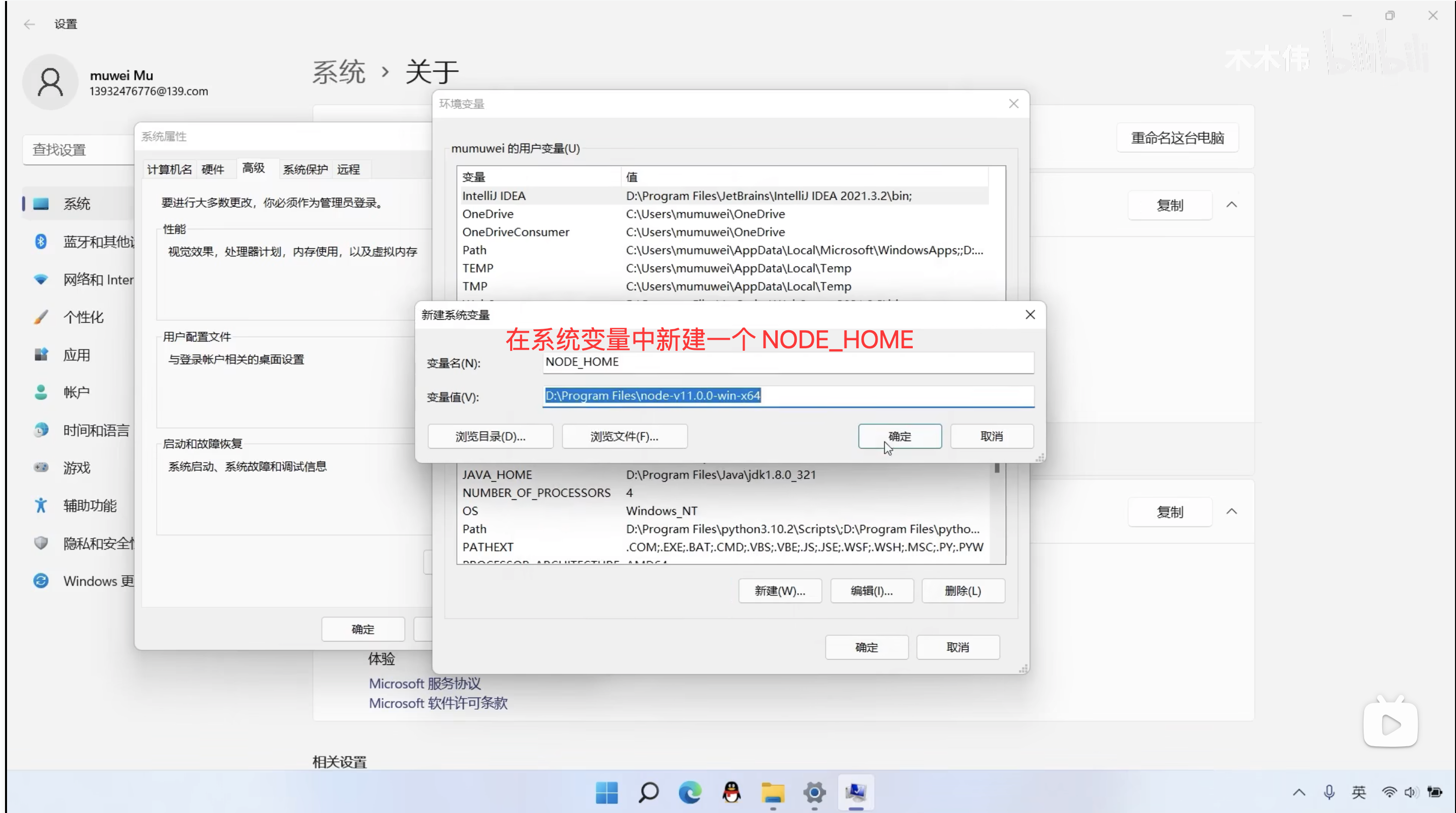This screenshot has height=813, width=1456.
Task: Click the back arrow beside 设置
Action: pos(30,24)
